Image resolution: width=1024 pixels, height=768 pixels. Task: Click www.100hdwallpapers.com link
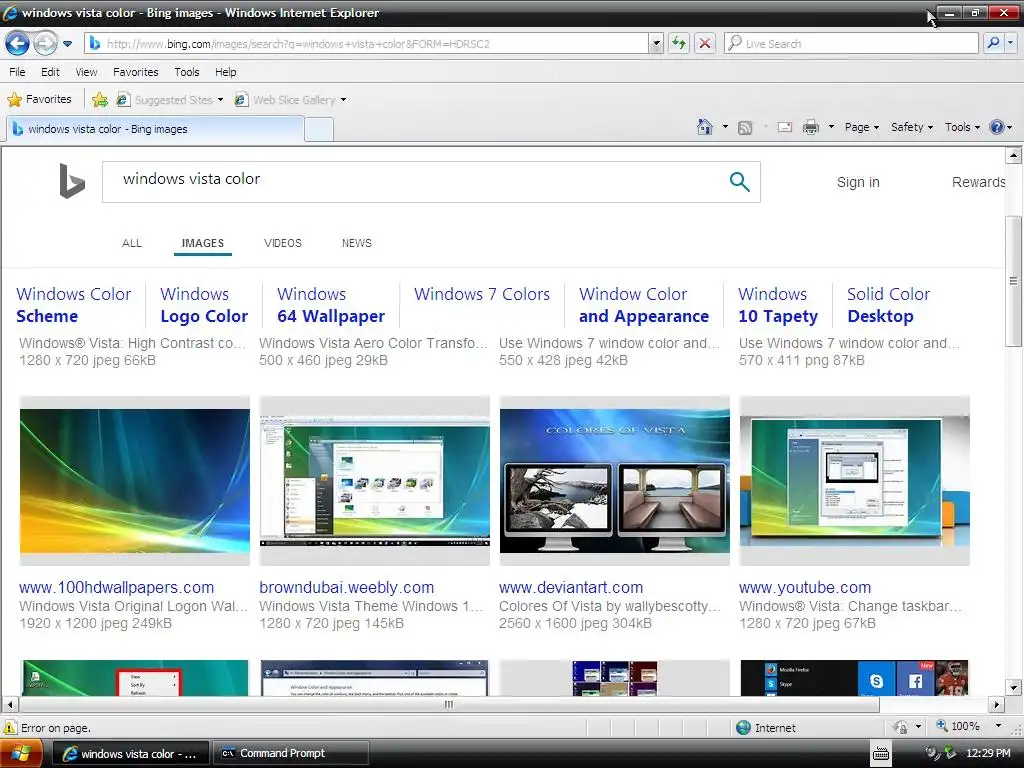(116, 587)
